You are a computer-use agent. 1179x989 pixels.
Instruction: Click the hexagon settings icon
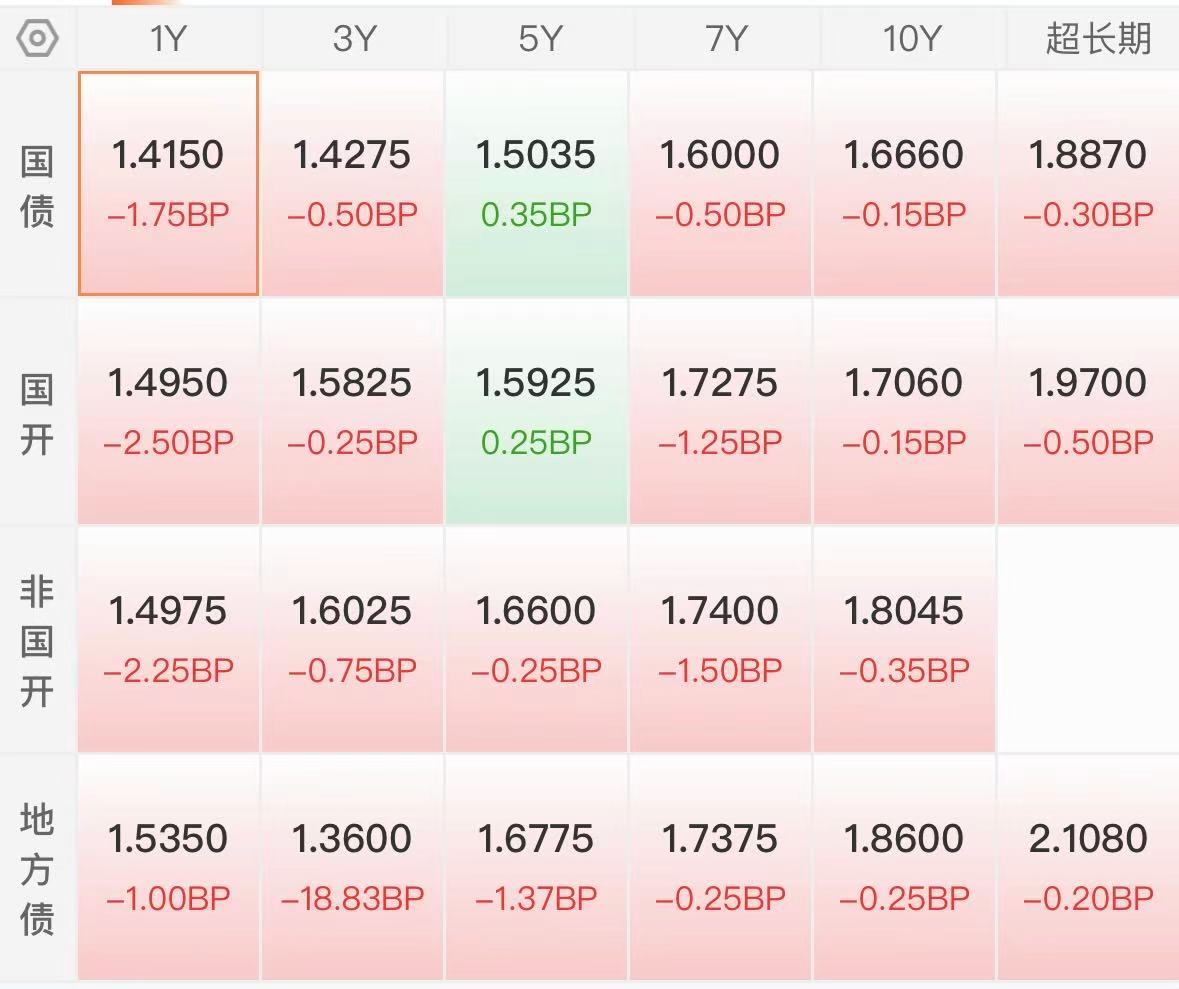click(x=38, y=39)
